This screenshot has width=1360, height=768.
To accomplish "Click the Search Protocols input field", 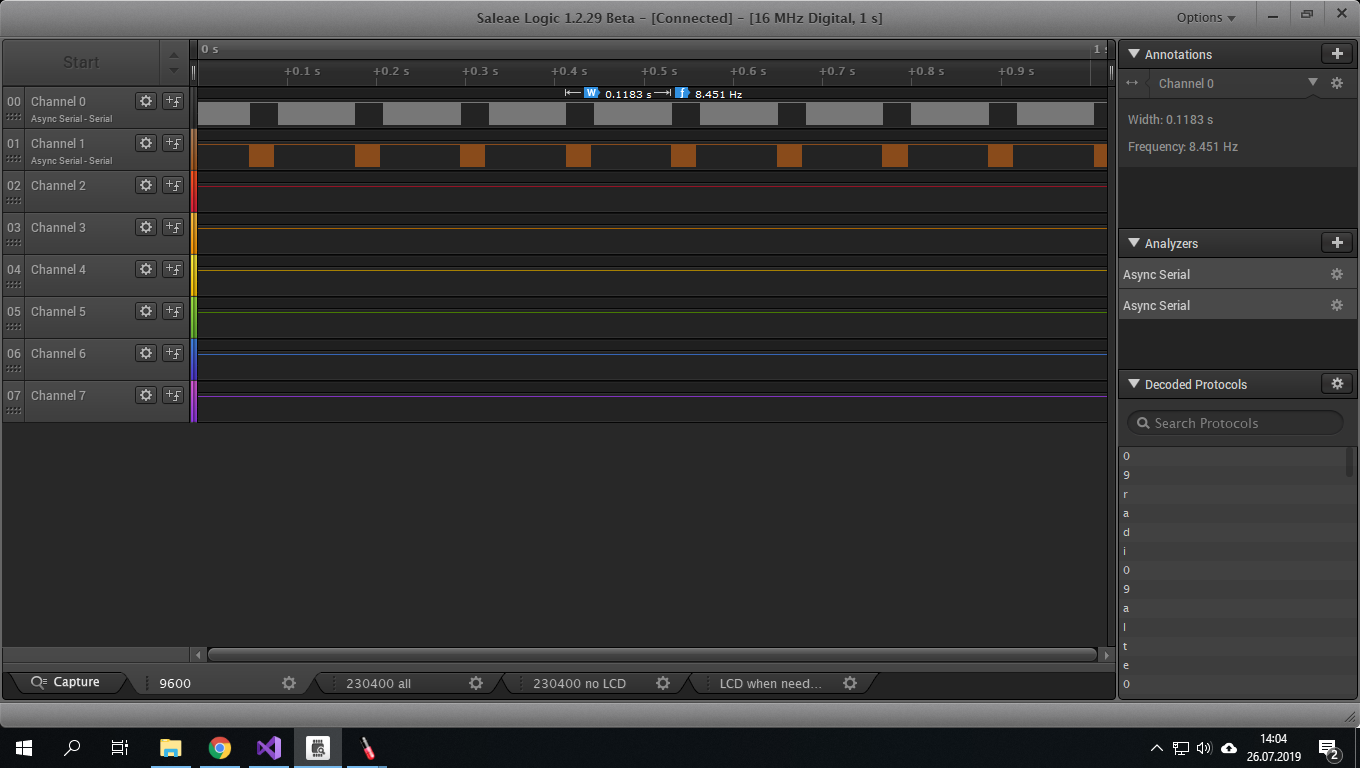I will click(x=1235, y=423).
